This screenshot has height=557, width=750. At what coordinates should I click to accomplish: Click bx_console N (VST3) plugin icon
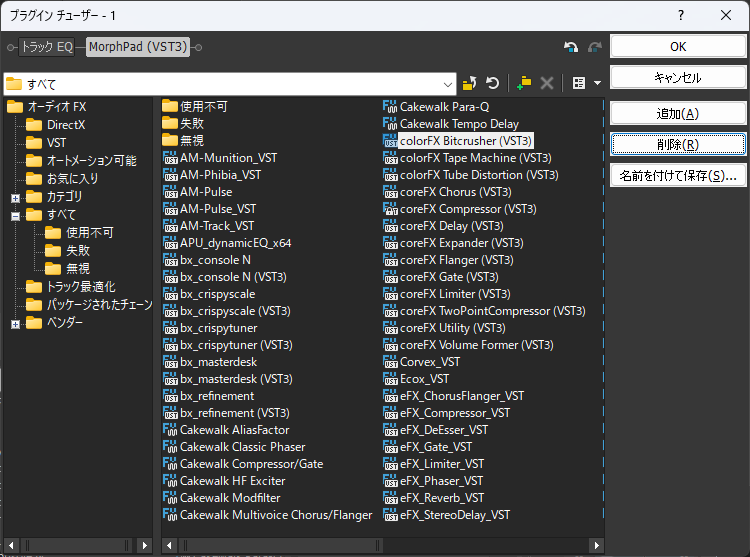(x=170, y=277)
